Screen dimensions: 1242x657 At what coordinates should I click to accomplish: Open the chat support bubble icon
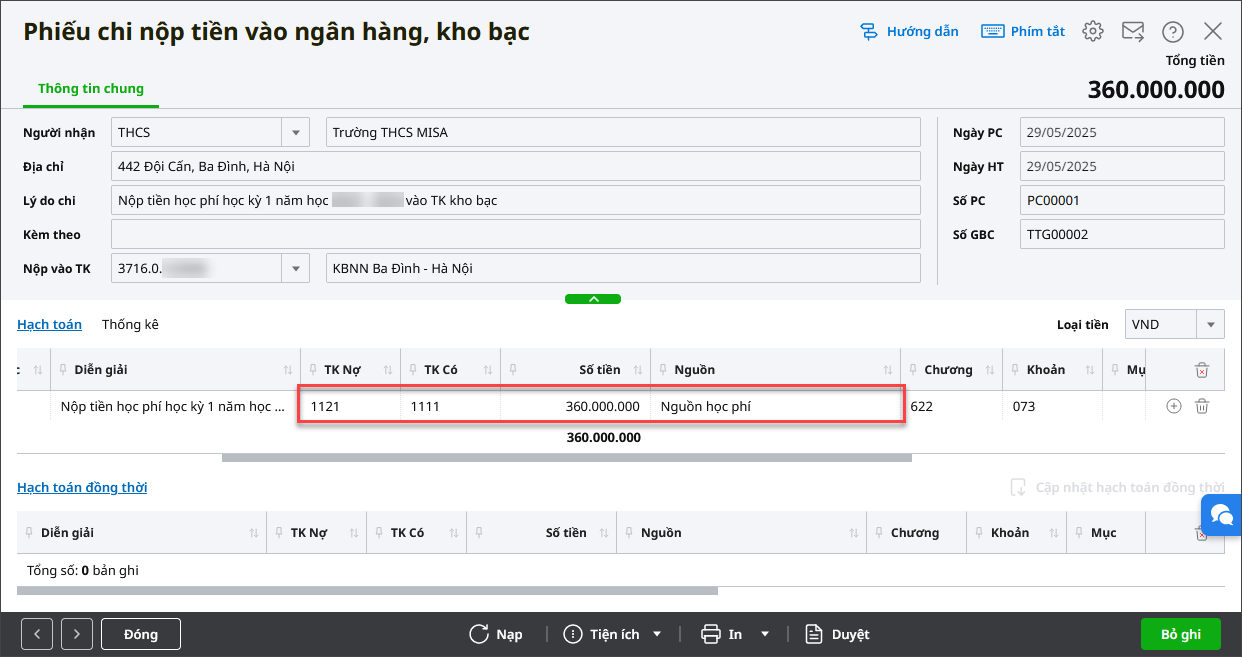[x=1221, y=515]
